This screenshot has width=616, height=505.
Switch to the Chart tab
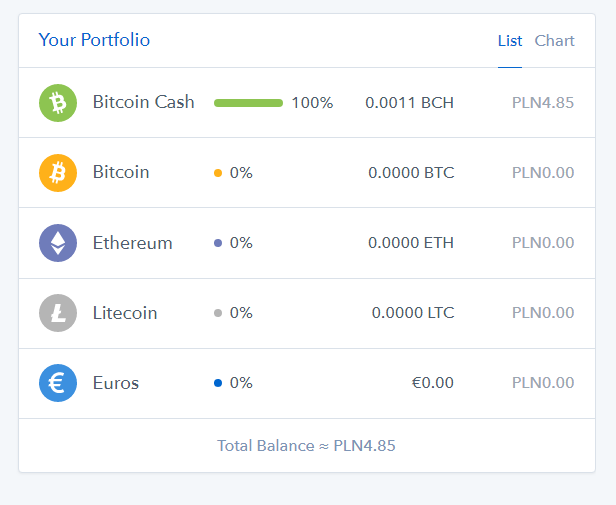coord(554,40)
